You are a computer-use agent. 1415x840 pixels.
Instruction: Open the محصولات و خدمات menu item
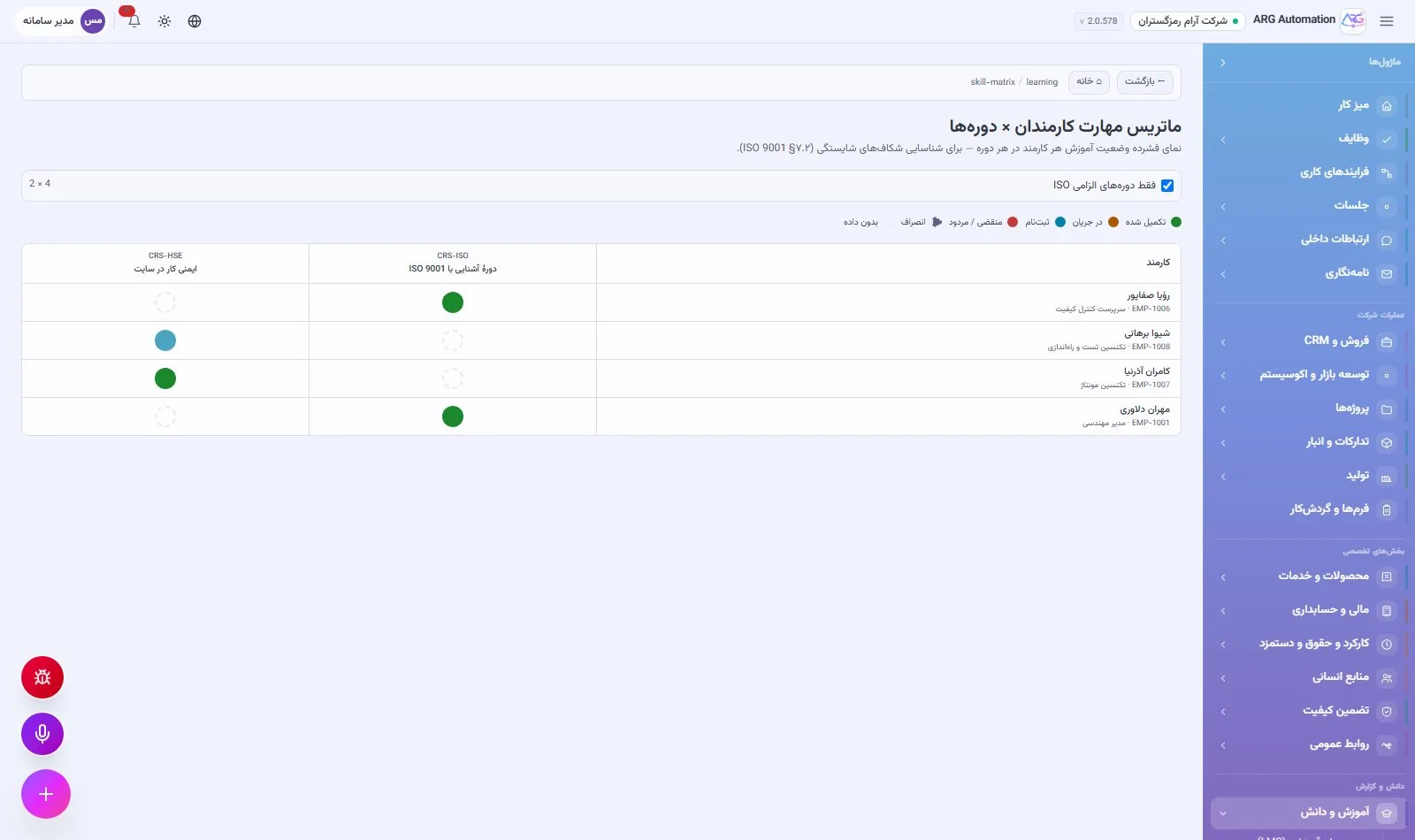click(x=1309, y=577)
